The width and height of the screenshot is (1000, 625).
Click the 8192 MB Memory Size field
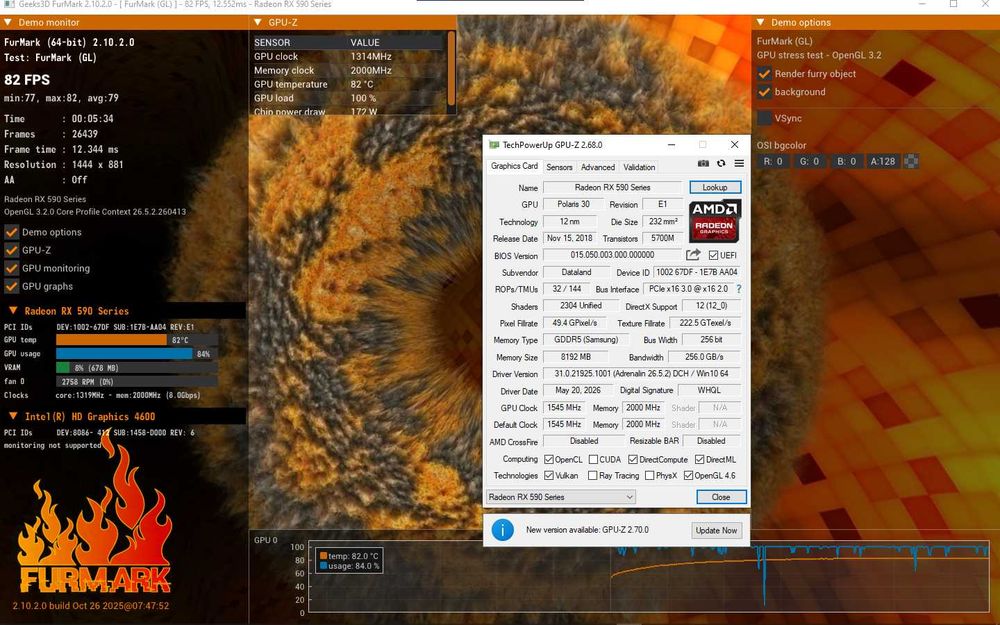click(576, 357)
